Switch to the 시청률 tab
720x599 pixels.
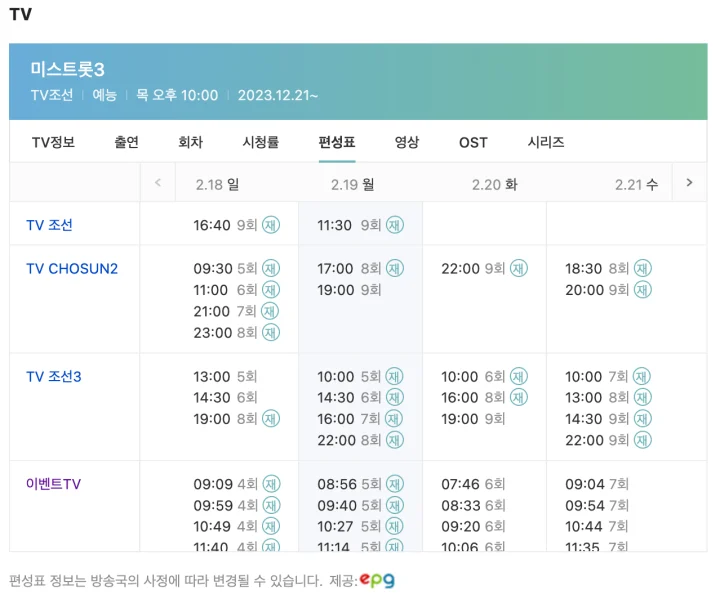(x=261, y=142)
